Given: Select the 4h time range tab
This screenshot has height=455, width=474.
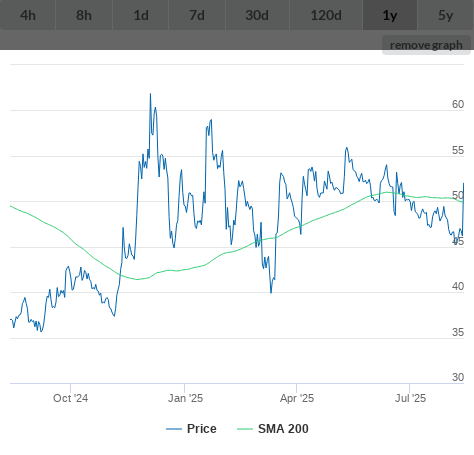Looking at the screenshot, I should (28, 15).
